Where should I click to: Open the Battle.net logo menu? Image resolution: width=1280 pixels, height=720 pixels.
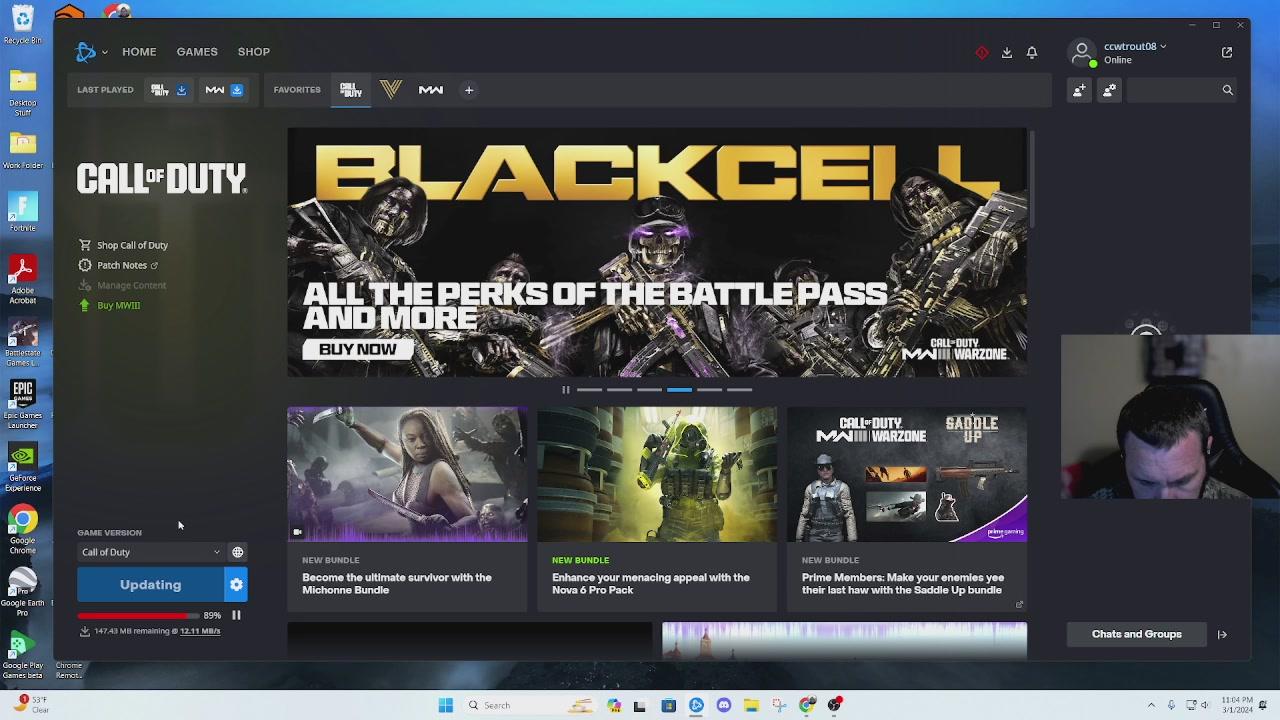(x=86, y=52)
